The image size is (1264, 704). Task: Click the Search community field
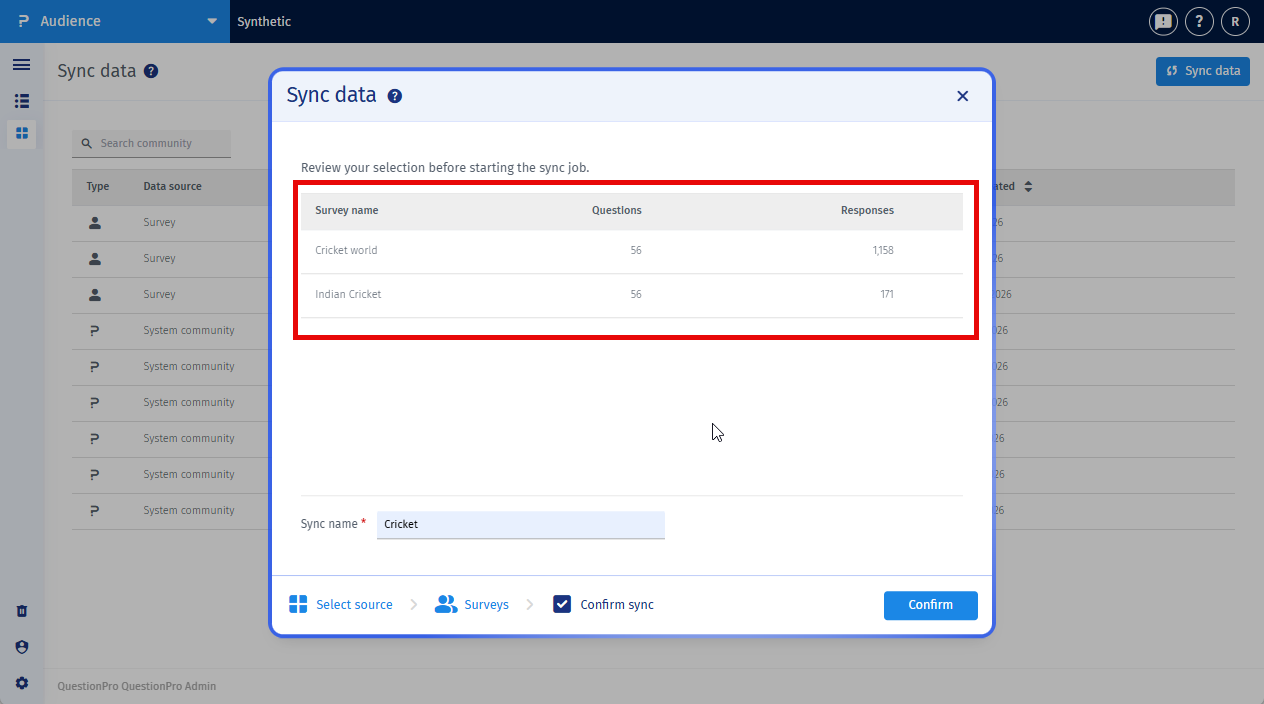[x=151, y=143]
